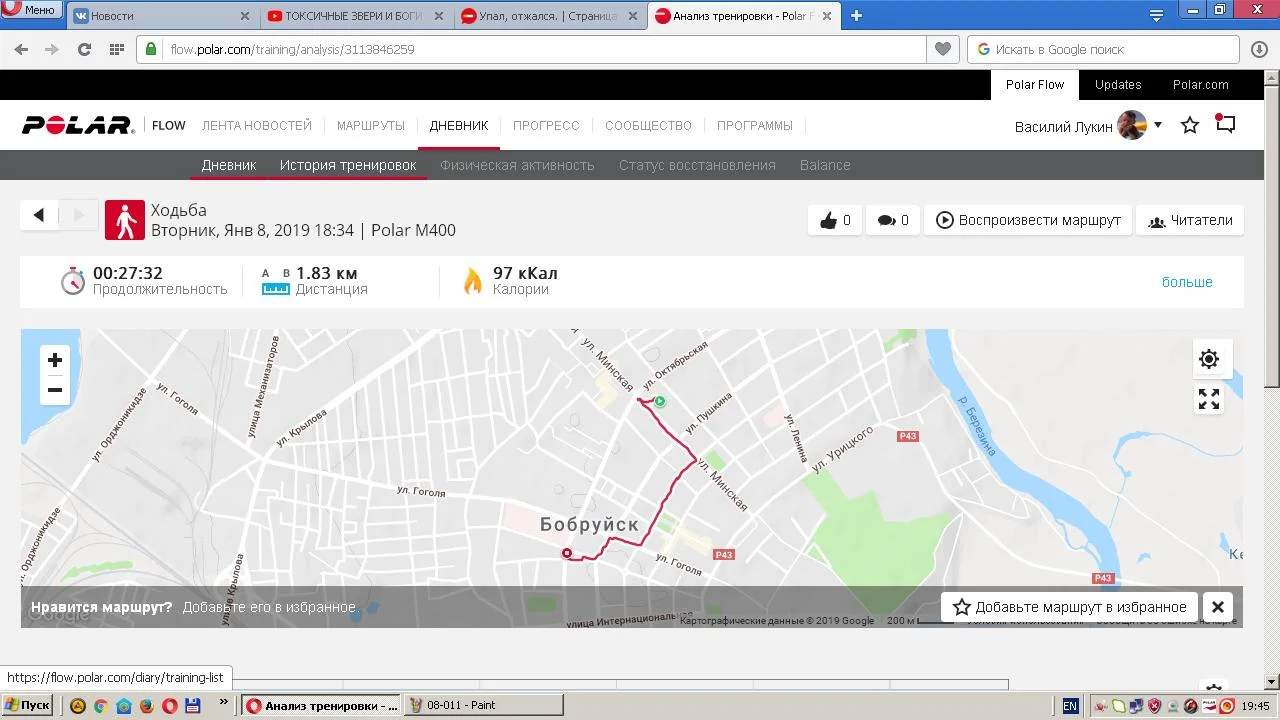Open the browser downloads panel
1280x720 pixels.
pos(1260,49)
